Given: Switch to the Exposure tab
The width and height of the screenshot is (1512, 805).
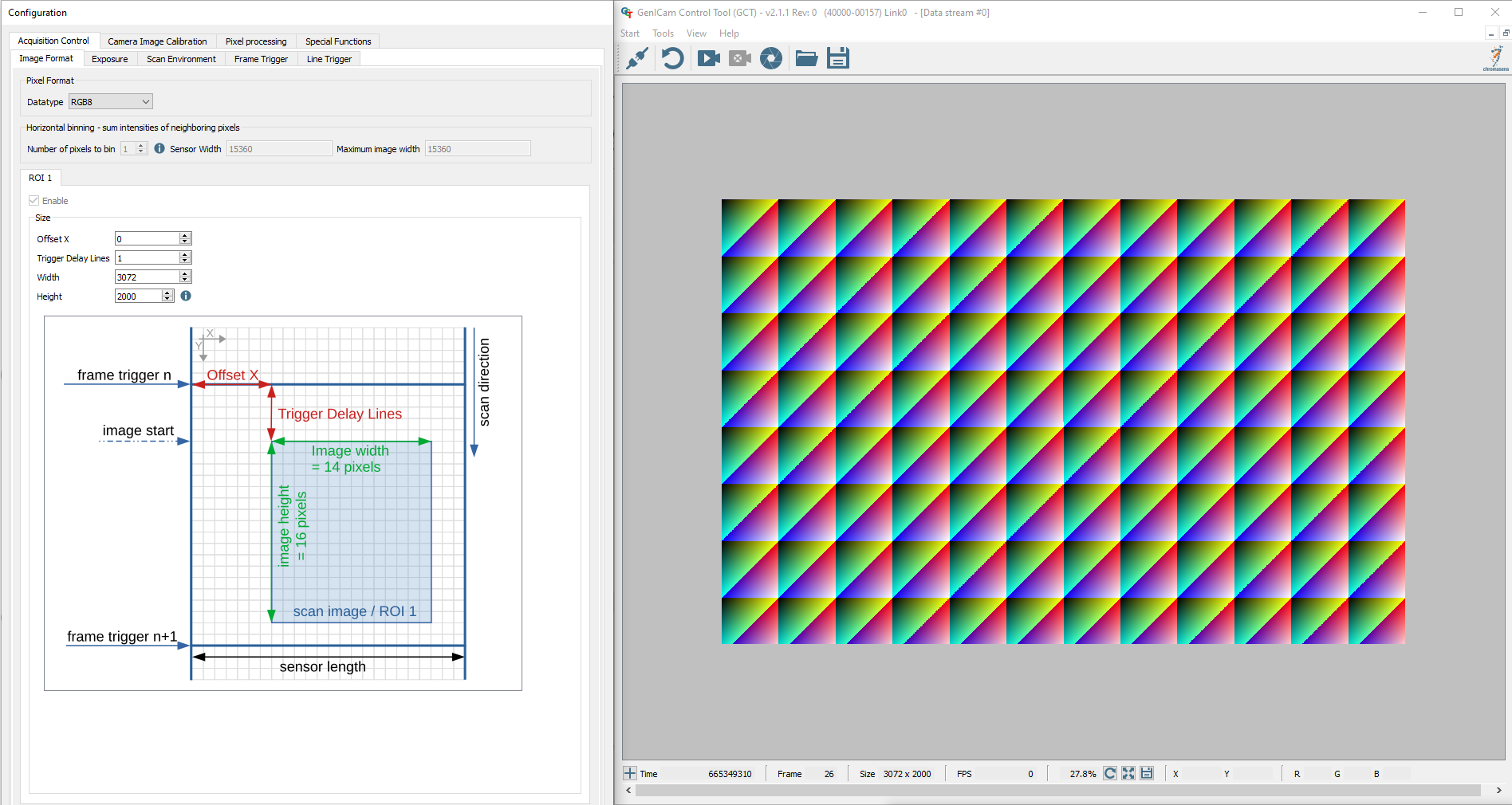Looking at the screenshot, I should [x=110, y=59].
